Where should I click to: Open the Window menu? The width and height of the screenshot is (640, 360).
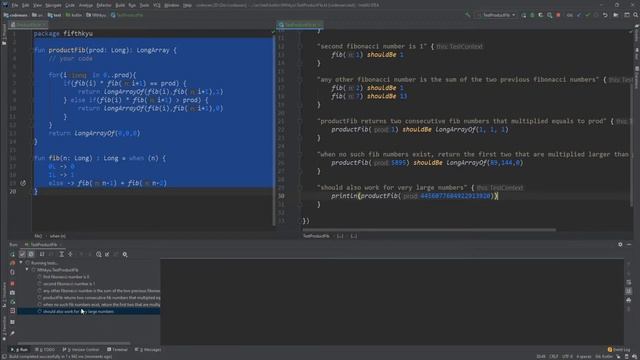pyautogui.click(x=171, y=5)
